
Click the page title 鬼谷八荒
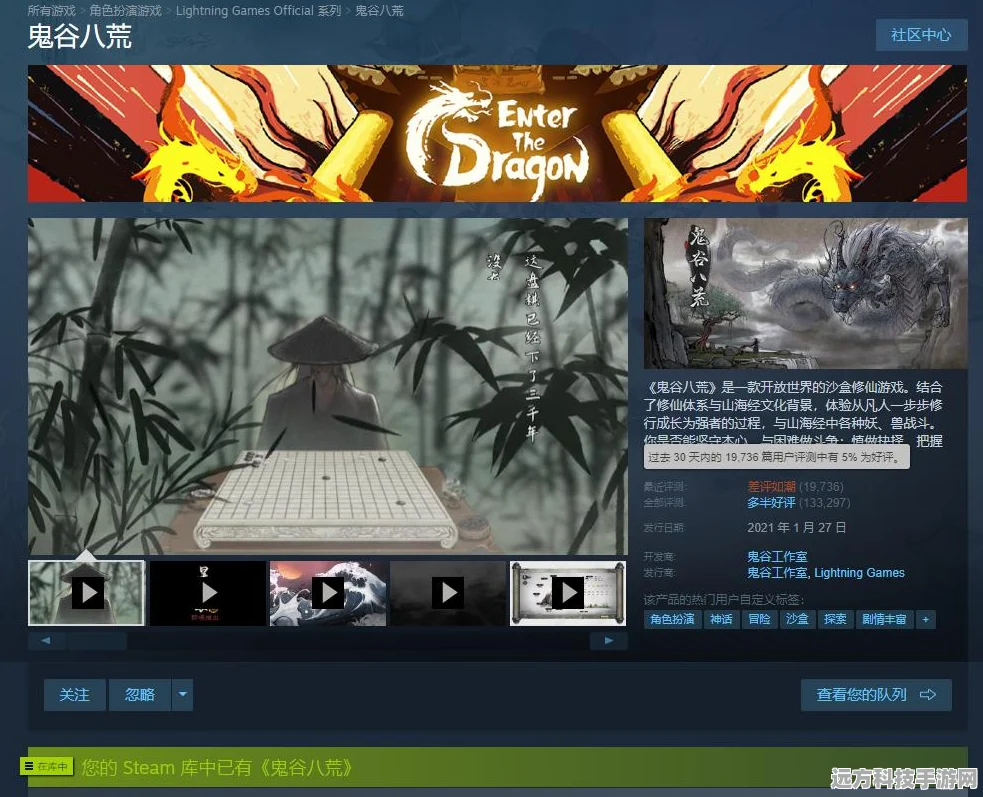coord(80,36)
